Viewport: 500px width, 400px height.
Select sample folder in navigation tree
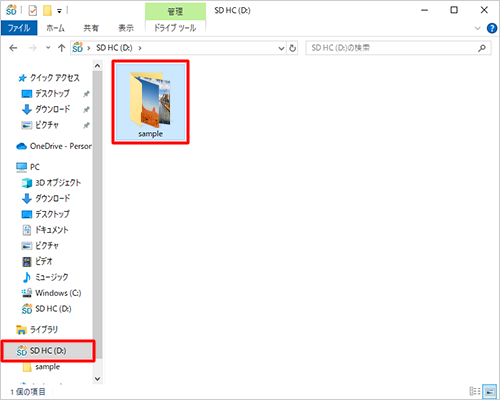click(x=48, y=367)
